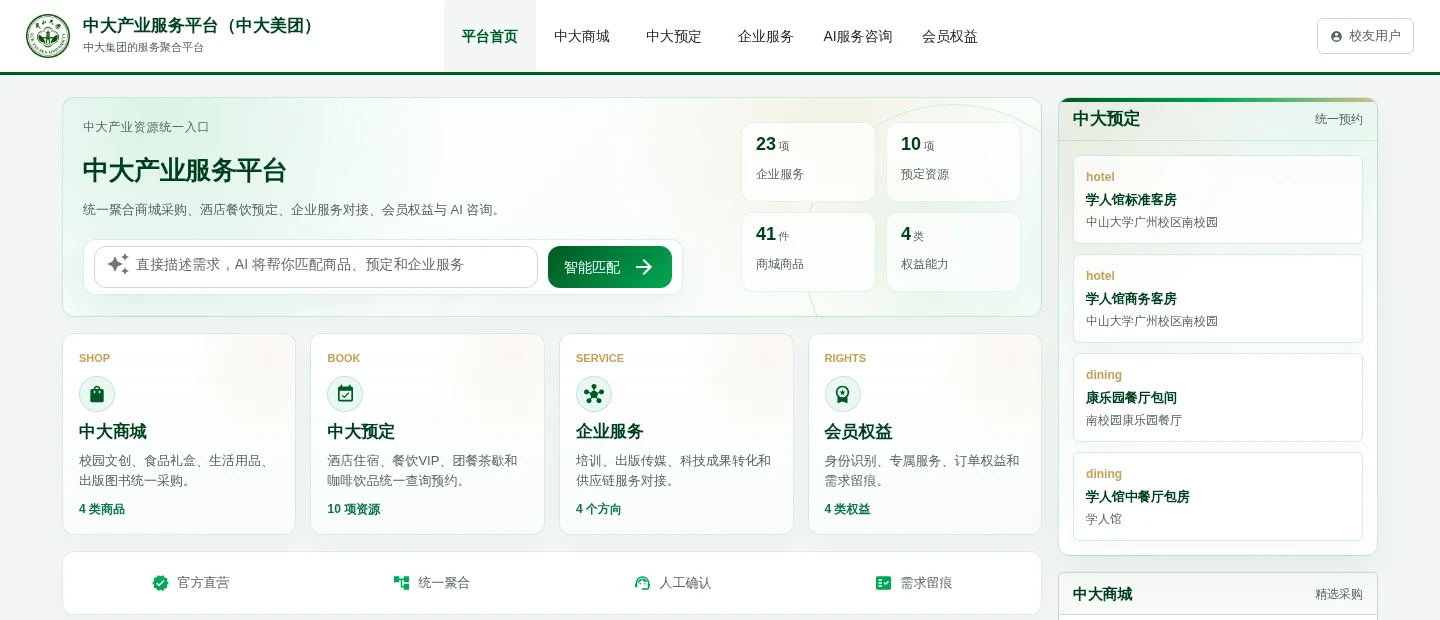Click the 中大集团的服务聚合平台 subtitle

(143, 47)
